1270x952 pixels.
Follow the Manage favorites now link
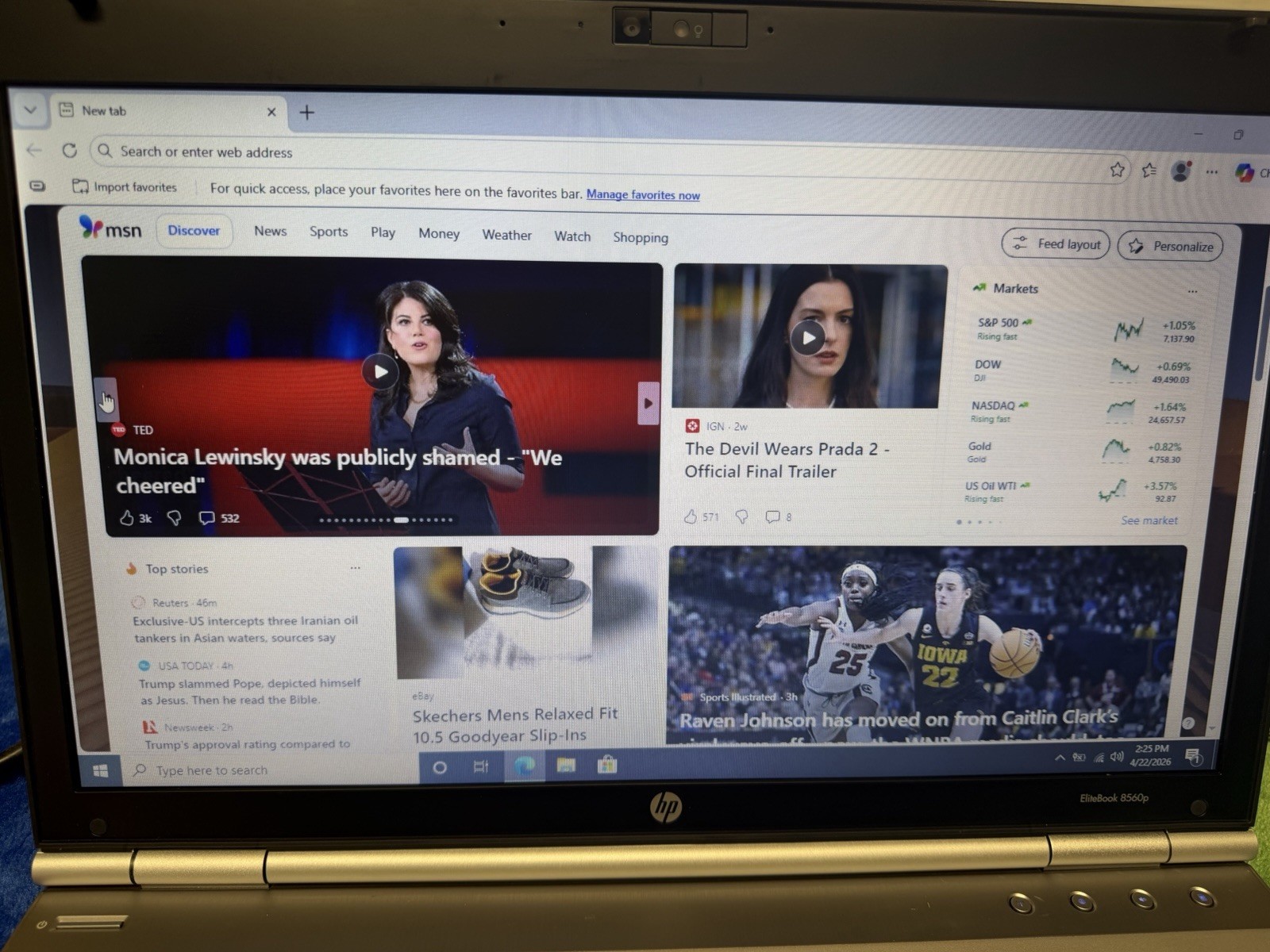643,194
